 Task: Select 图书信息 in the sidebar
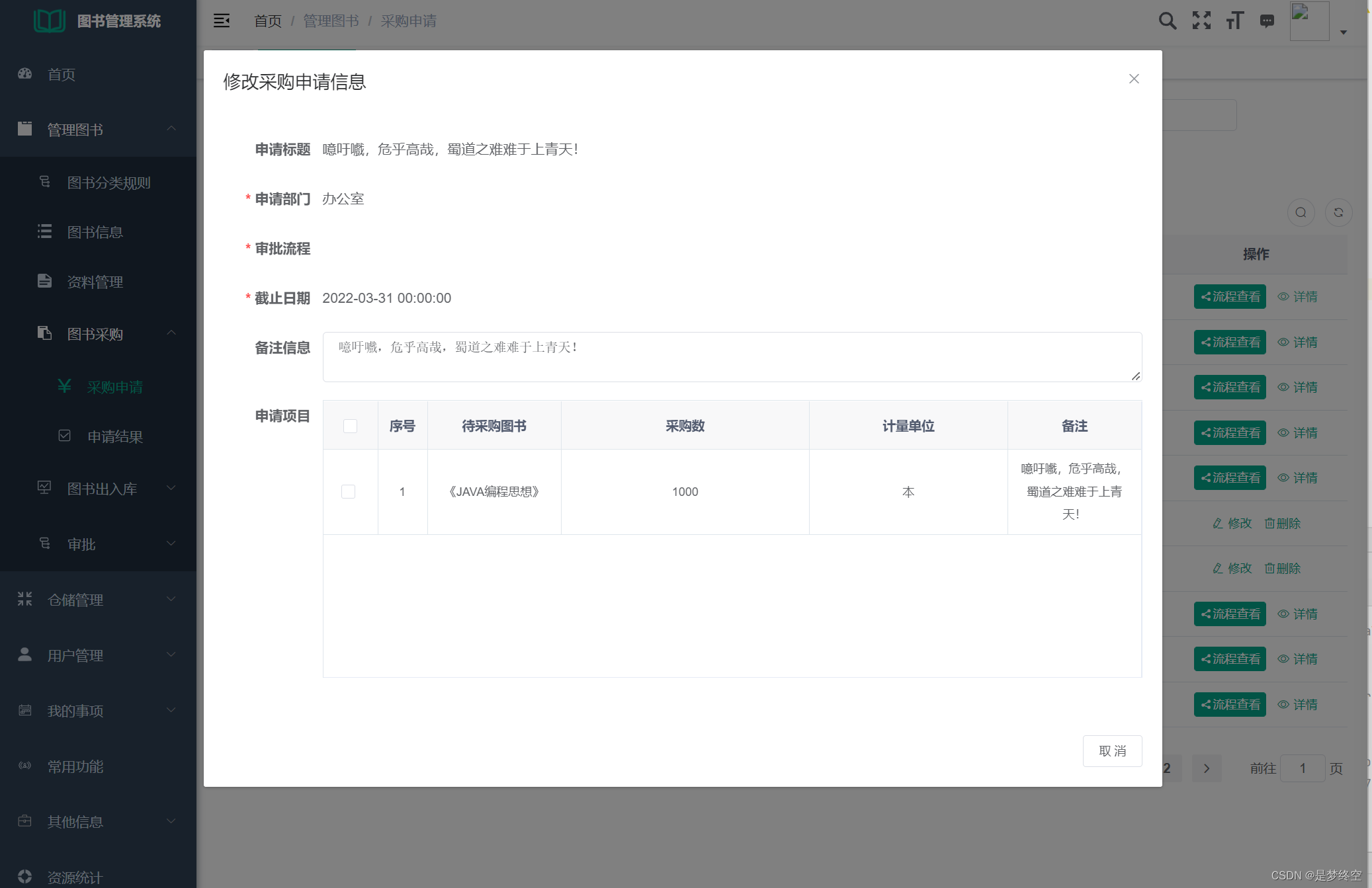pos(95,233)
